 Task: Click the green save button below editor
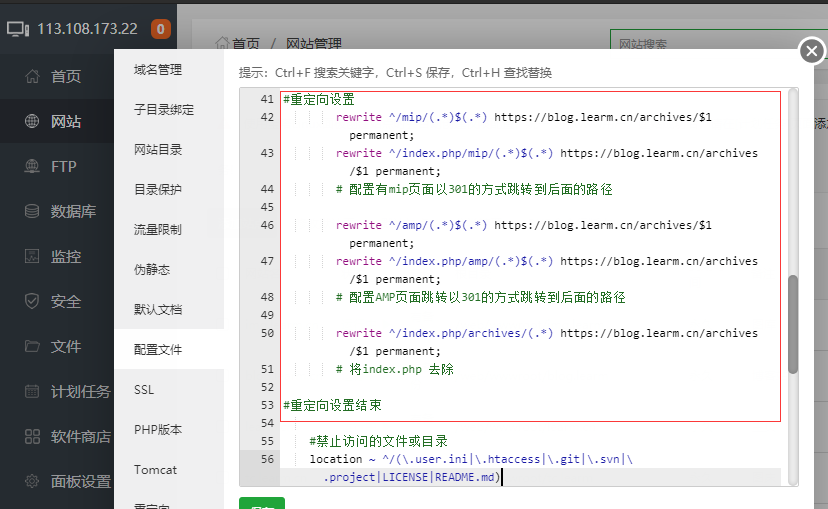[262, 503]
